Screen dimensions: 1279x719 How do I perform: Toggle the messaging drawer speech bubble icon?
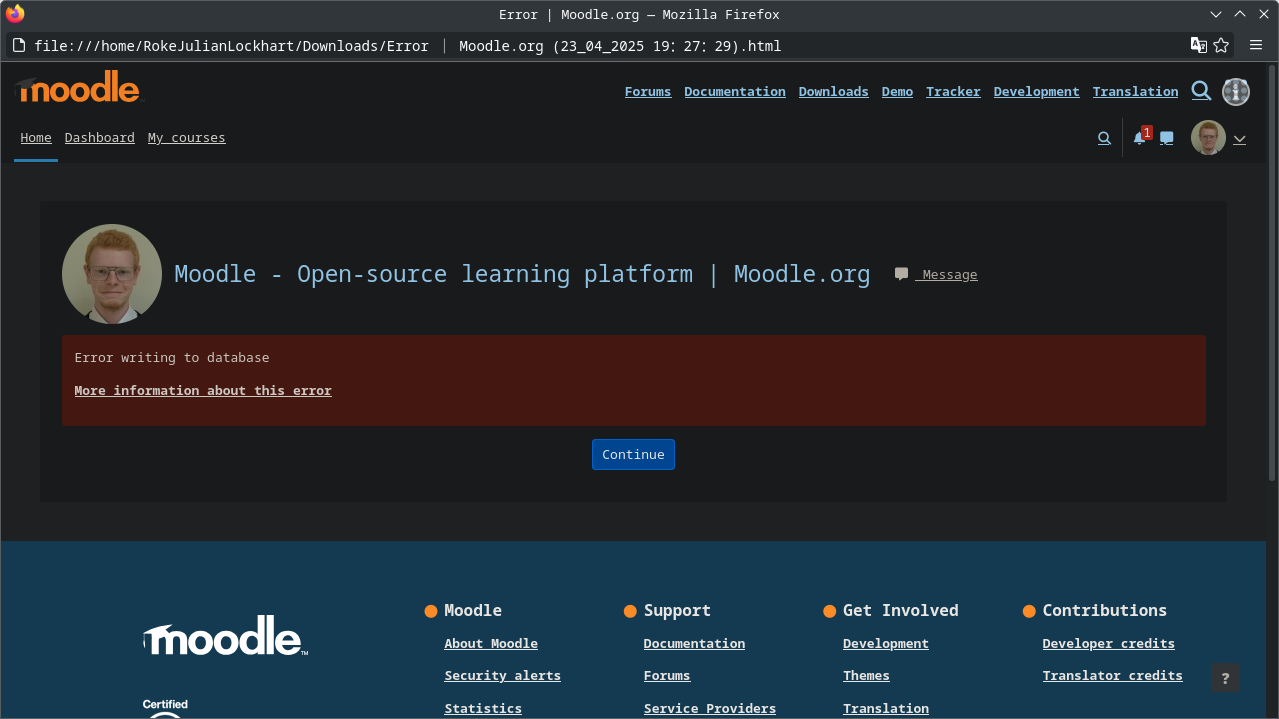(1166, 138)
